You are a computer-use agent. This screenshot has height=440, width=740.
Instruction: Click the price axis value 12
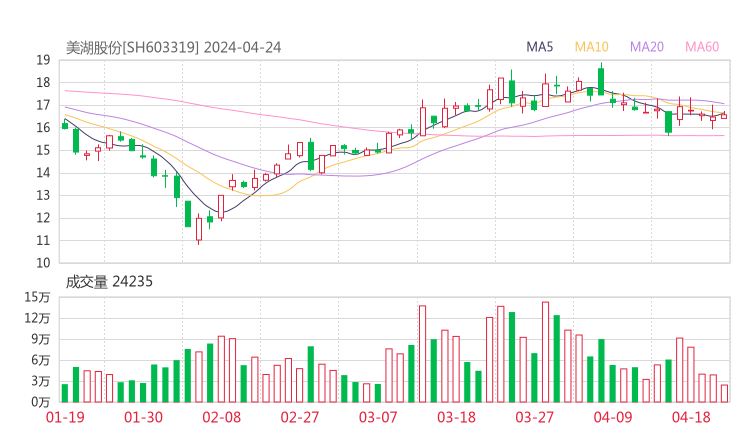(43, 218)
